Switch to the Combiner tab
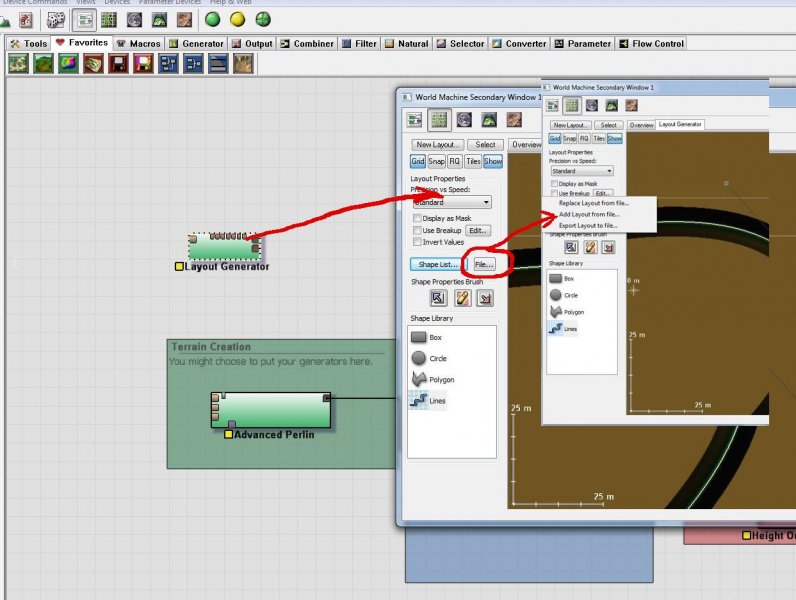The width and height of the screenshot is (796, 600). click(x=307, y=44)
